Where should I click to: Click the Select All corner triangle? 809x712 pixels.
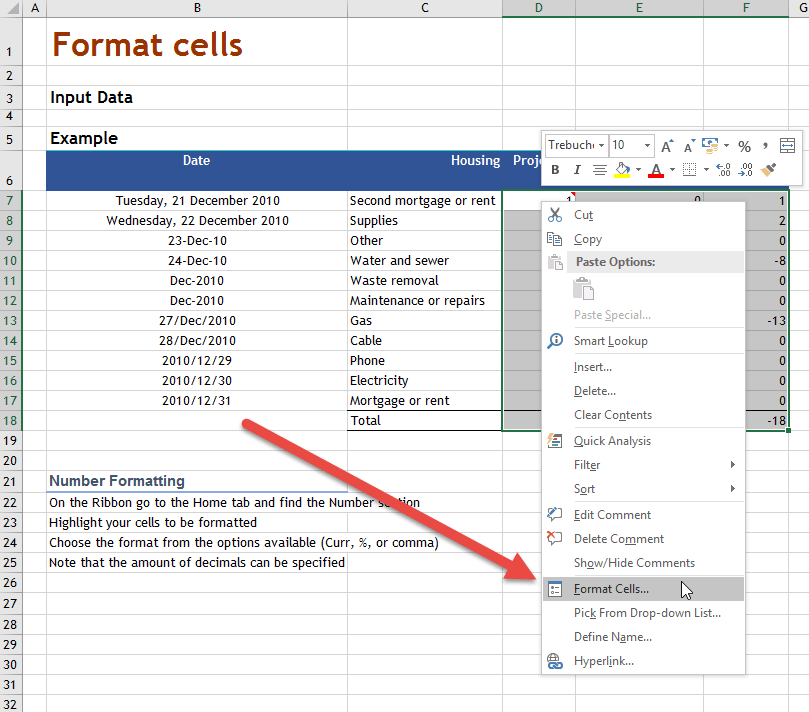coord(12,8)
